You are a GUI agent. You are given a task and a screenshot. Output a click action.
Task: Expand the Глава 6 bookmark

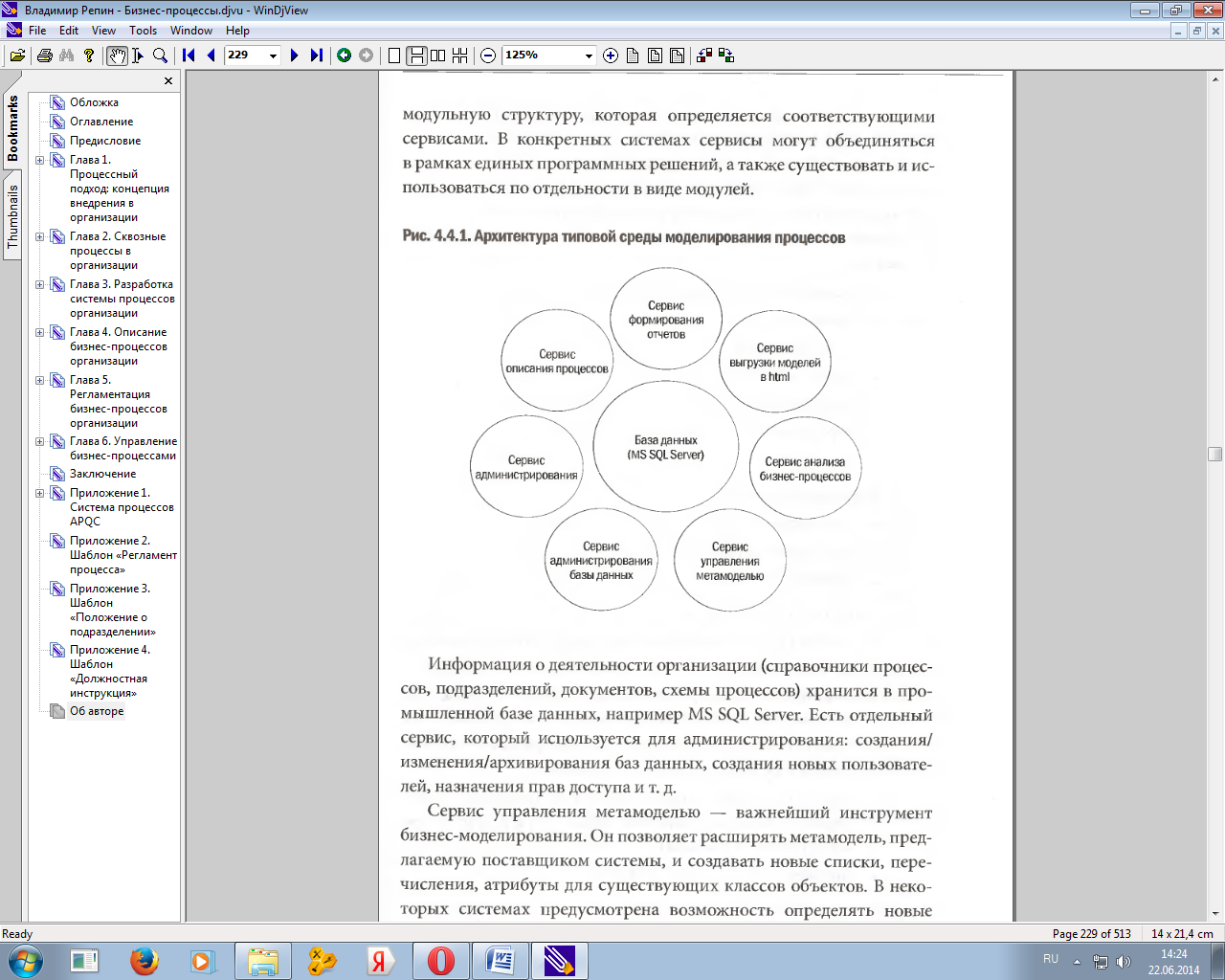(x=40, y=441)
